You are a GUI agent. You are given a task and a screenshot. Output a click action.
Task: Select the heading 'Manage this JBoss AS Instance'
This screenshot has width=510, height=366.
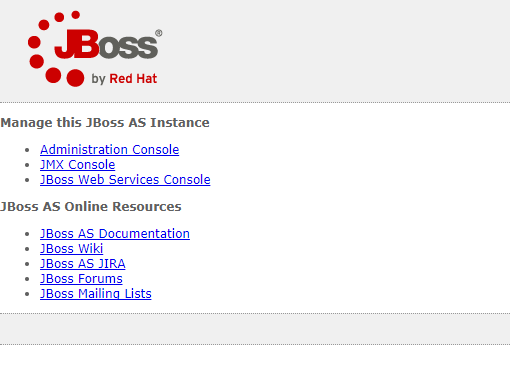tap(105, 123)
